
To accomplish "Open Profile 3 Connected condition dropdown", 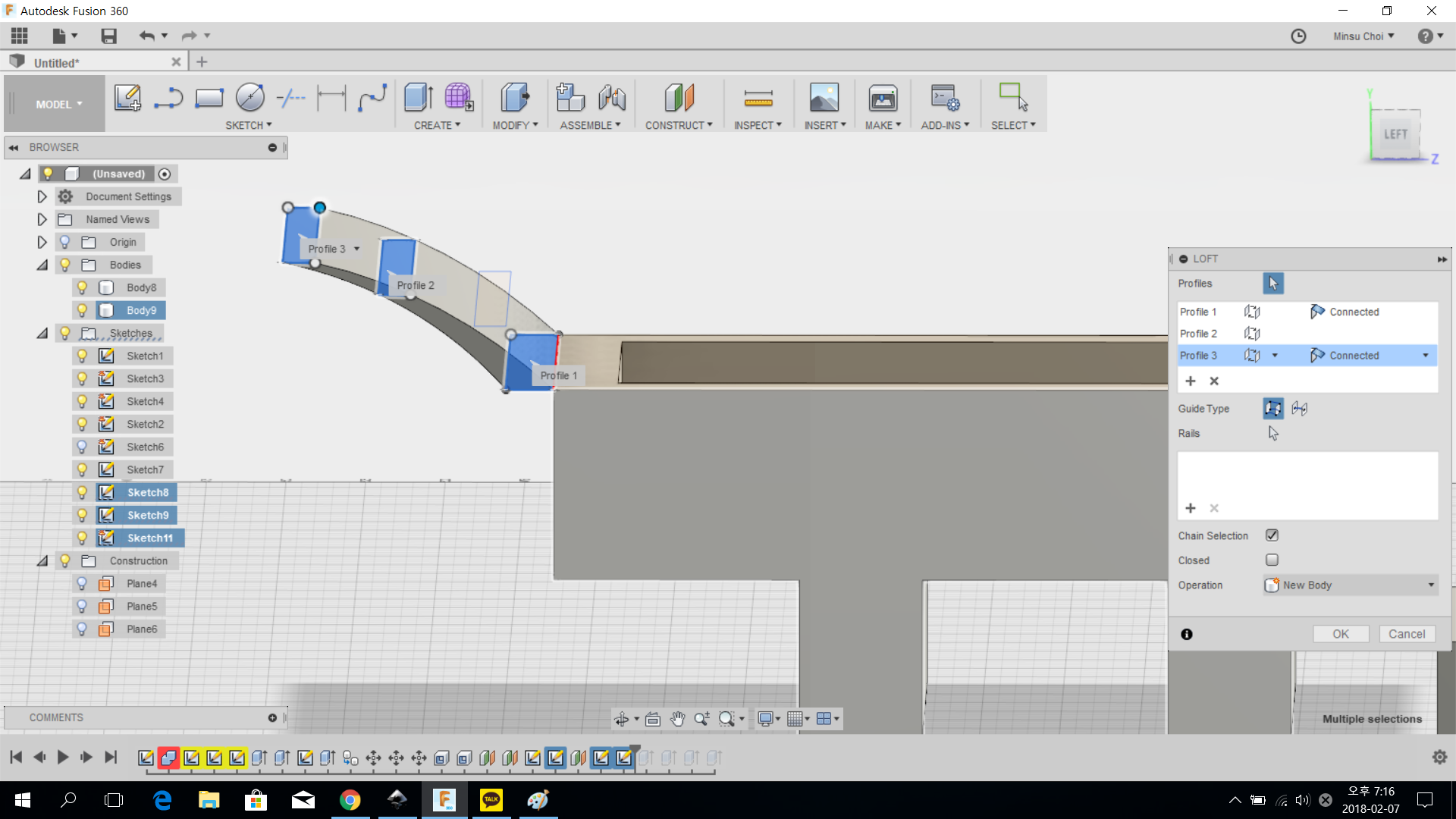I will [x=1426, y=356].
